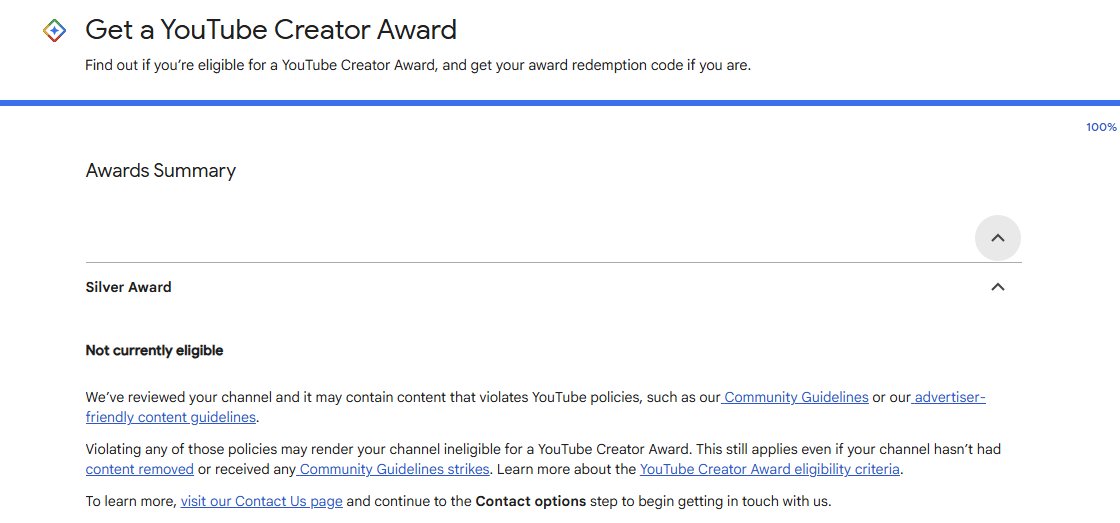Open YouTube Creator Award eligibility criteria link
1120x523 pixels.
point(769,469)
